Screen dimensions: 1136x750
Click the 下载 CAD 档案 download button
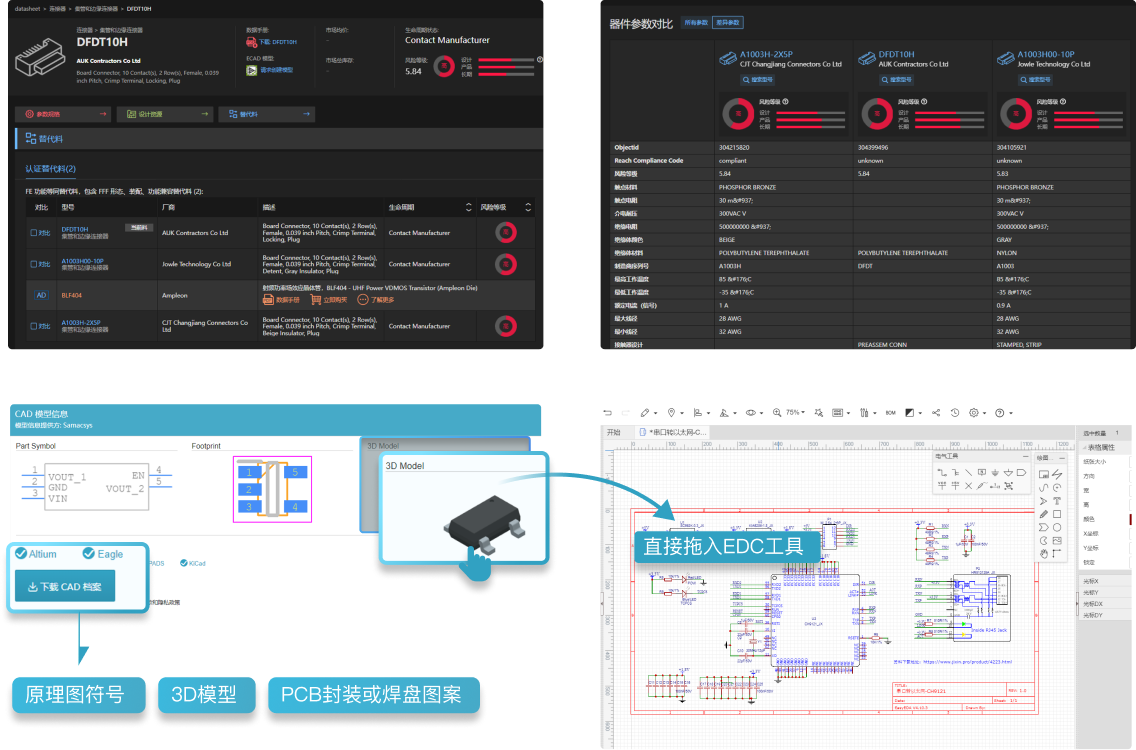65,586
